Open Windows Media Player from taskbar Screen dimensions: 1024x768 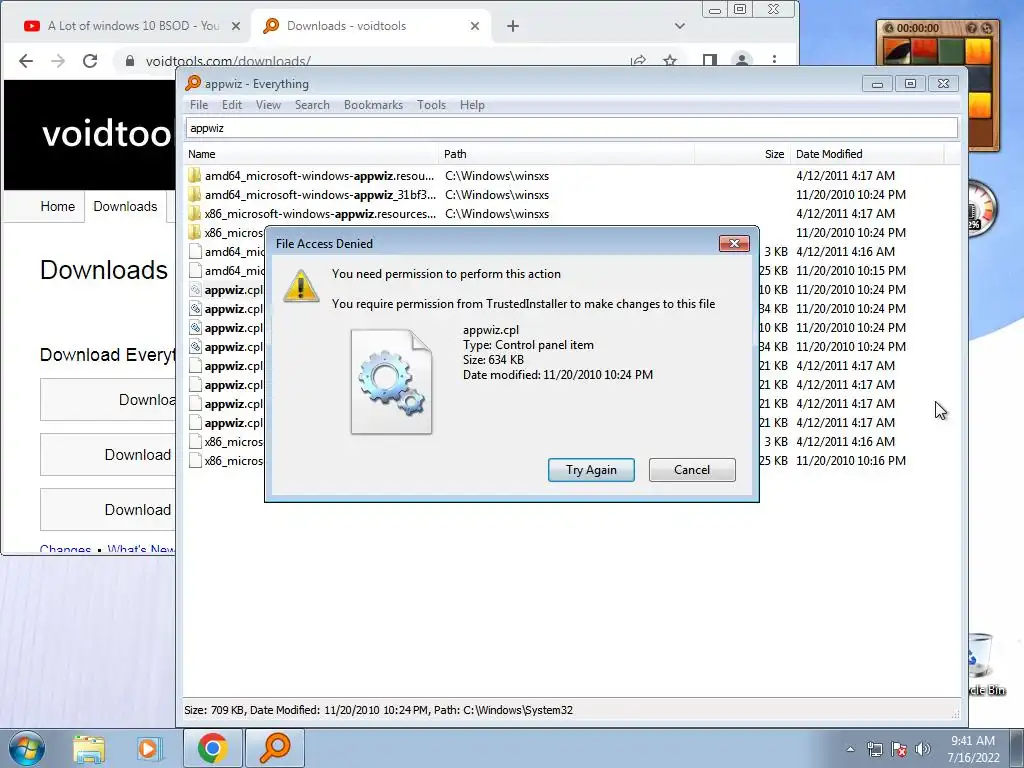click(149, 748)
